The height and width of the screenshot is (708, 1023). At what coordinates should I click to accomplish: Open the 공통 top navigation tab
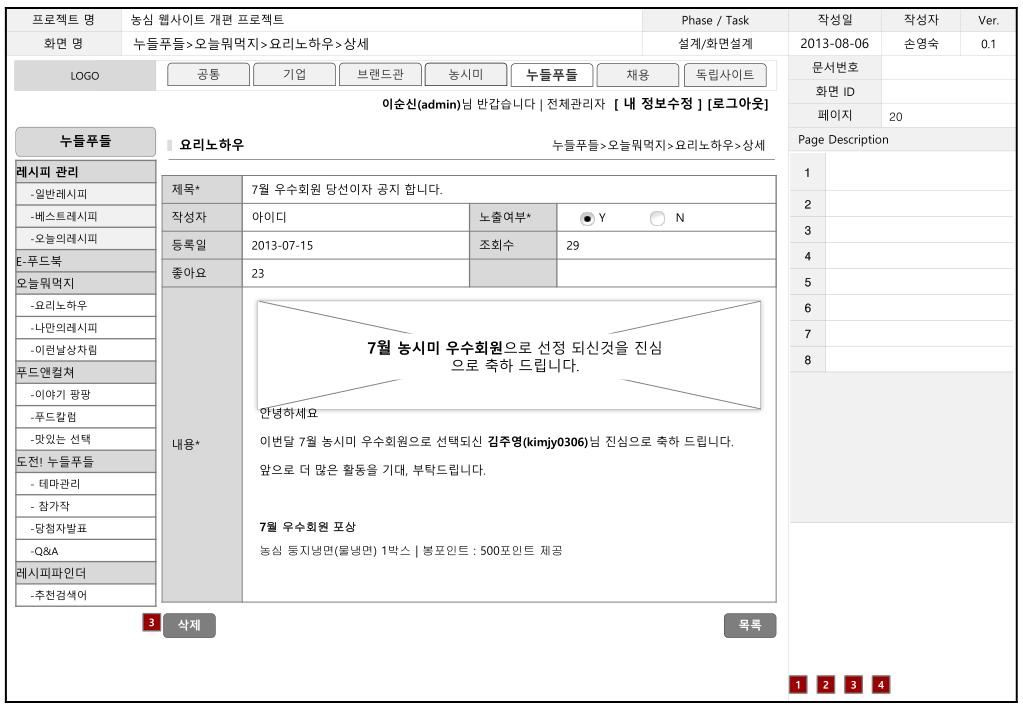click(208, 74)
